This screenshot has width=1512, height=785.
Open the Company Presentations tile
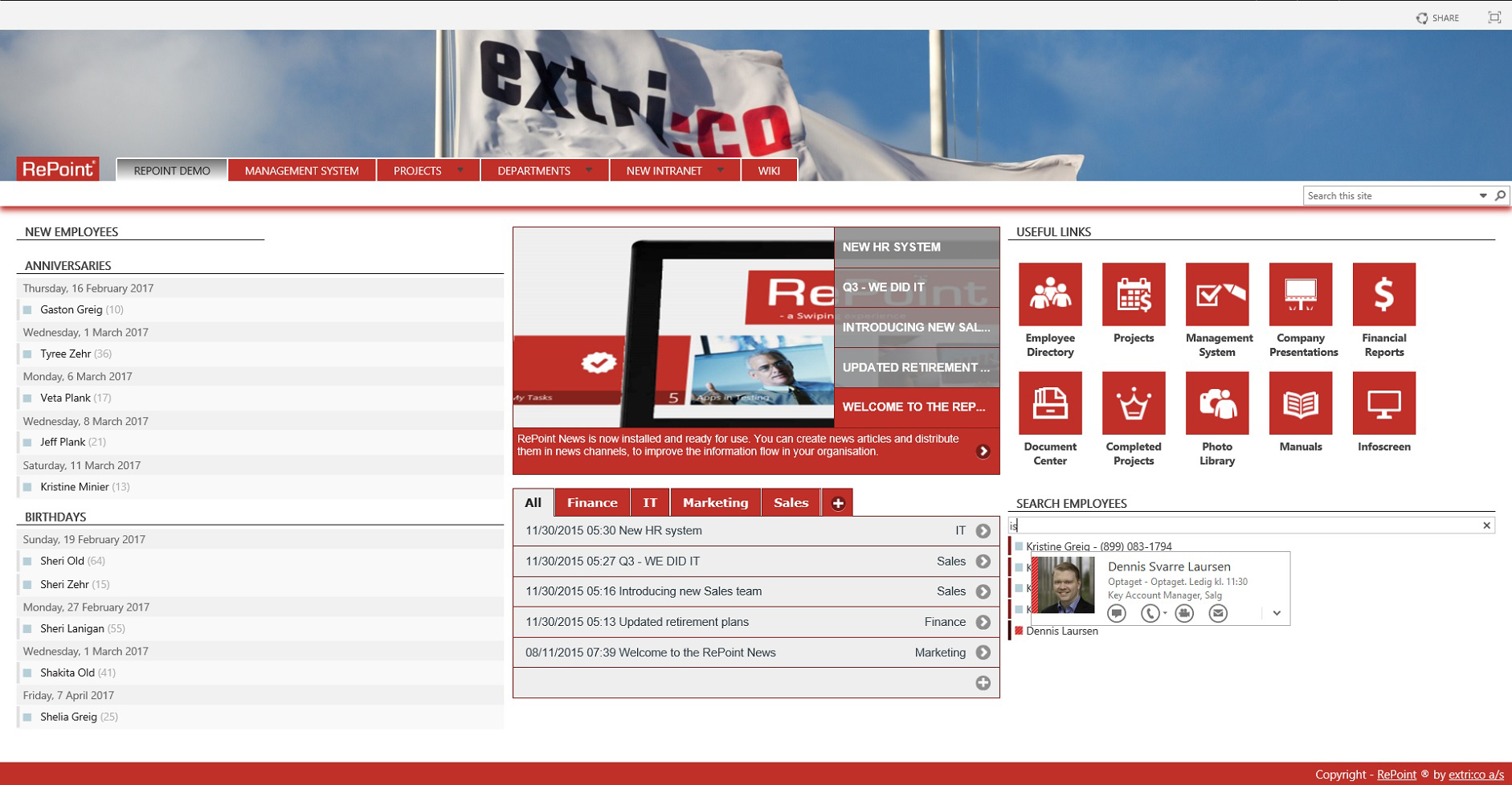[x=1301, y=294]
